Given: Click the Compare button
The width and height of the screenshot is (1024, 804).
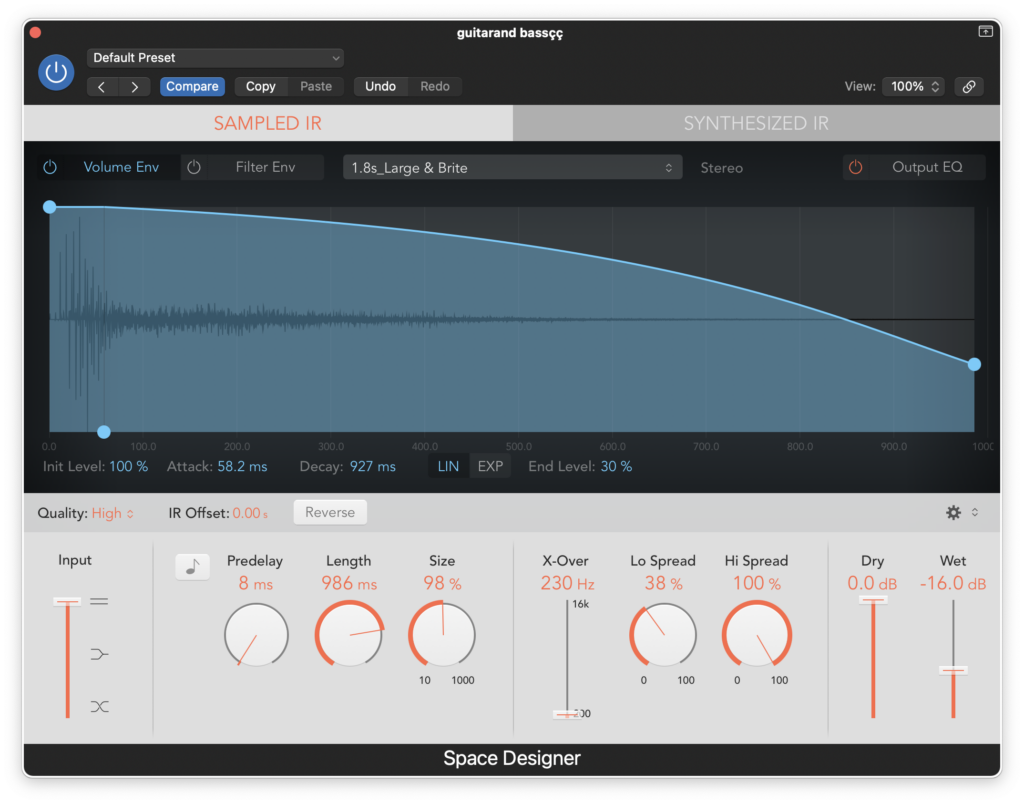Looking at the screenshot, I should click(x=192, y=86).
